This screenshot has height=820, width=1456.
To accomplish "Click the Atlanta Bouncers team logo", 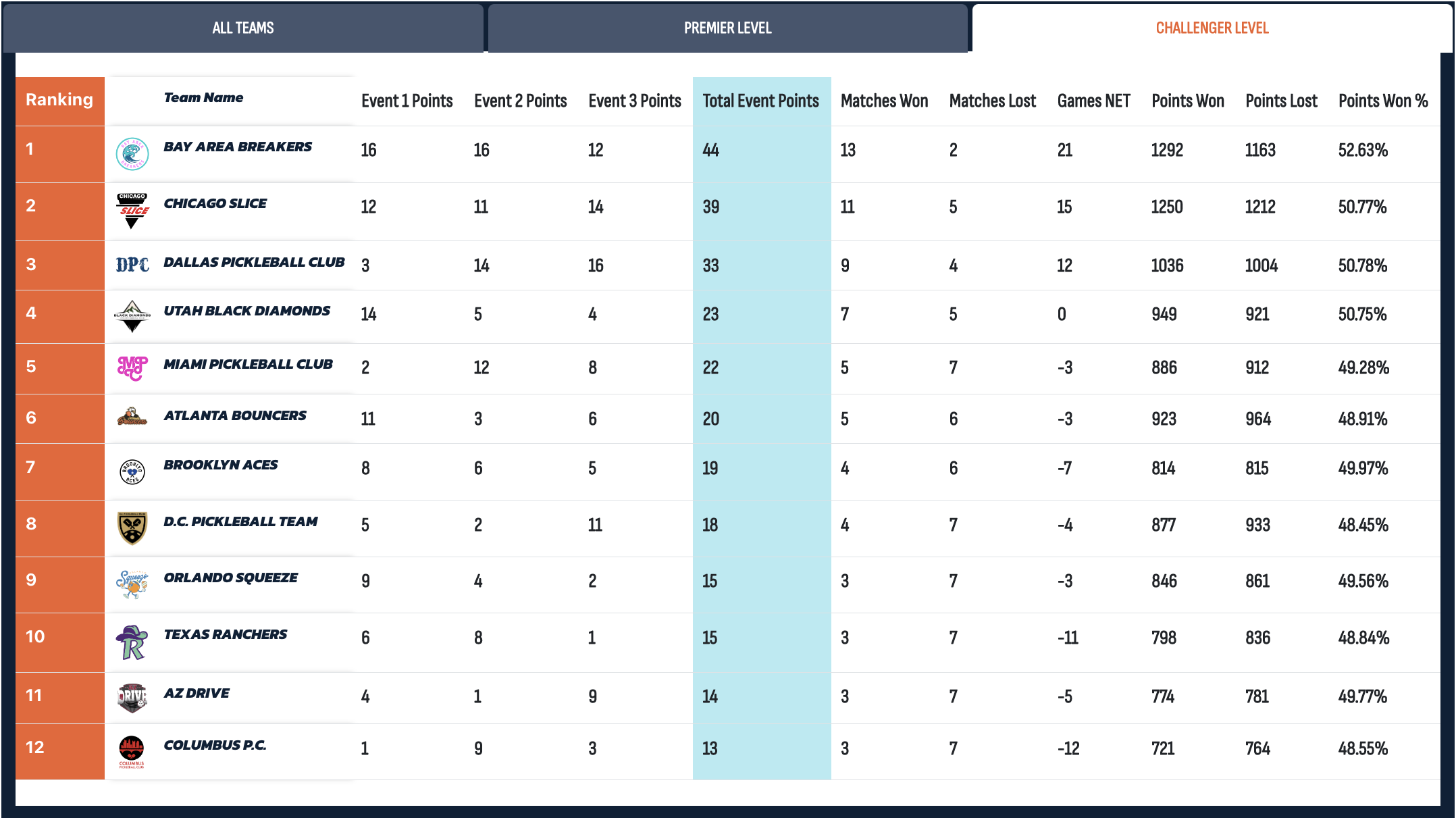I will click(132, 416).
